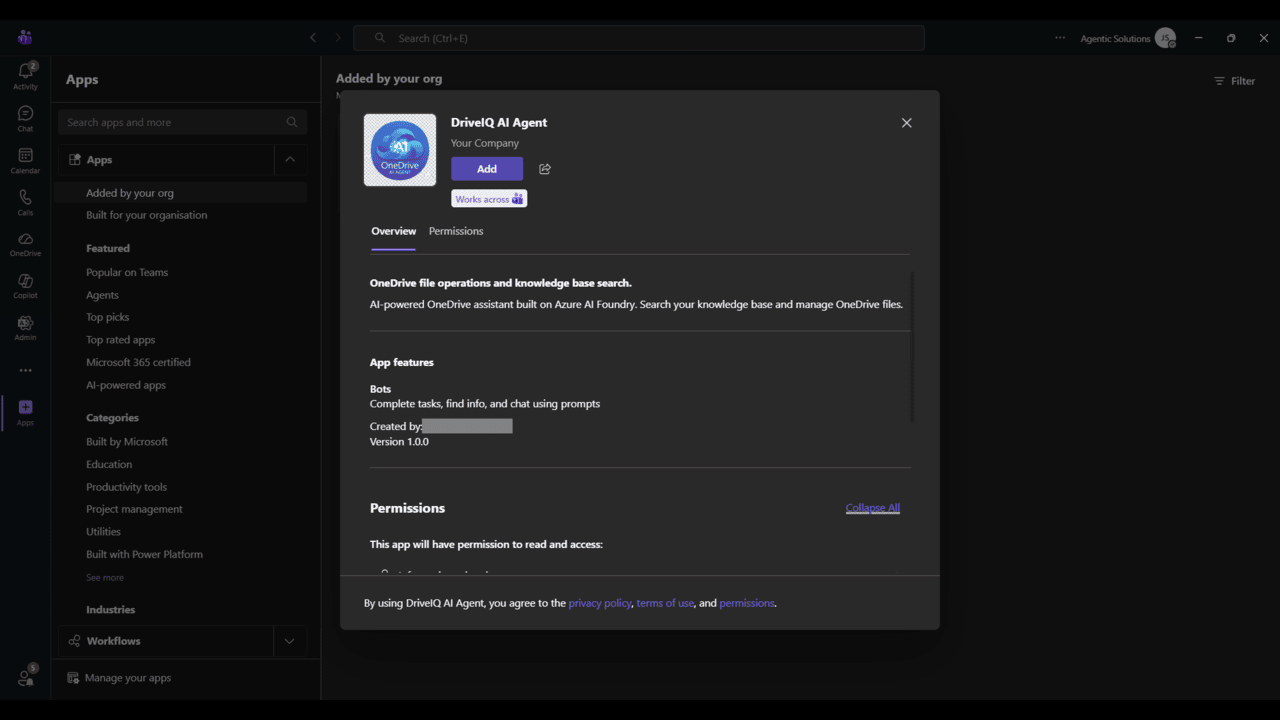Open Top rated apps

120,340
